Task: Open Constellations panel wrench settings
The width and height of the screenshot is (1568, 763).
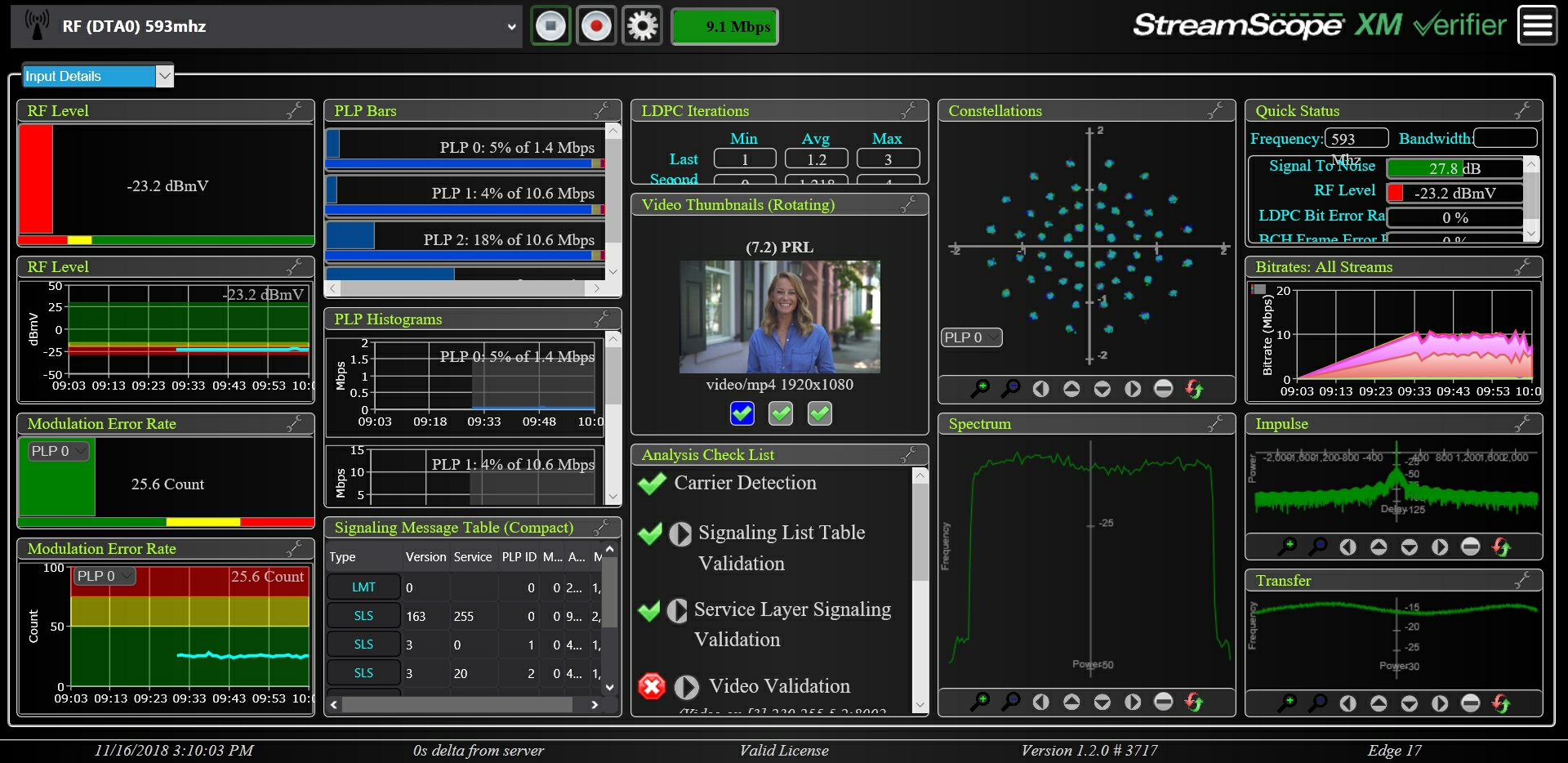Action: (x=1216, y=110)
